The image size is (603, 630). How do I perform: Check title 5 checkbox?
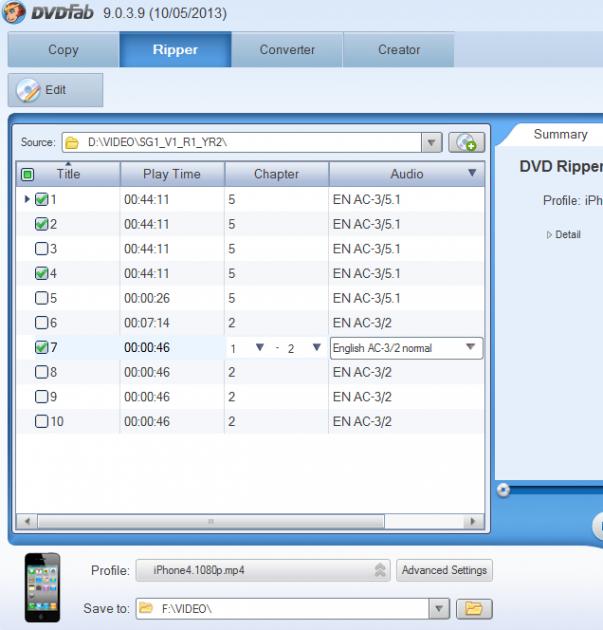(41, 298)
